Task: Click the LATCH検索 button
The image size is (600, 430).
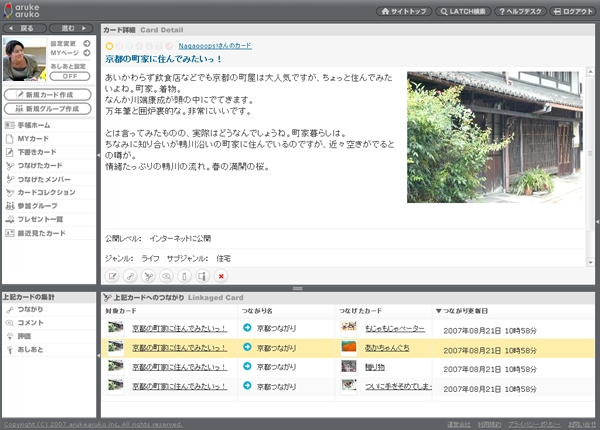Action: tap(463, 11)
